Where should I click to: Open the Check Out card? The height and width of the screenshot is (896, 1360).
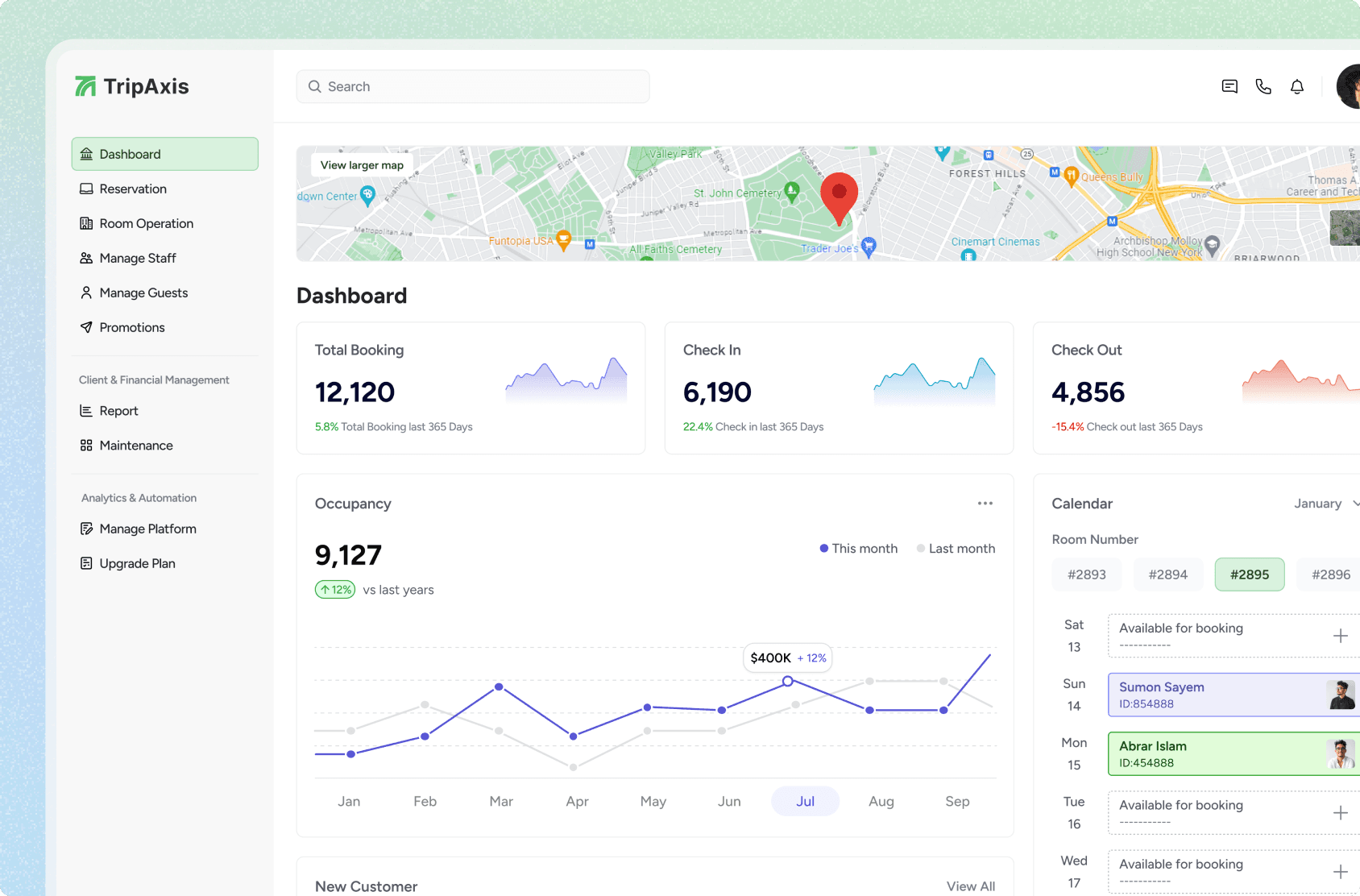point(1196,388)
